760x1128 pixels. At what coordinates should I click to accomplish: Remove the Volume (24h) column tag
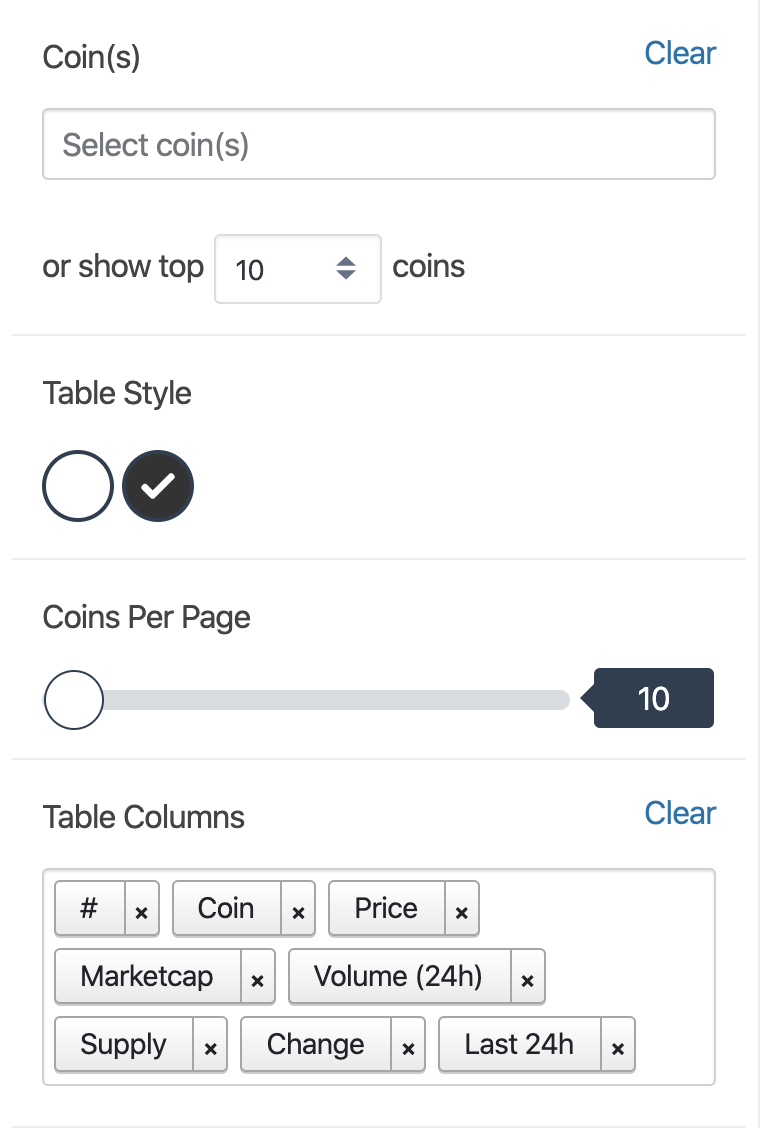tap(528, 977)
